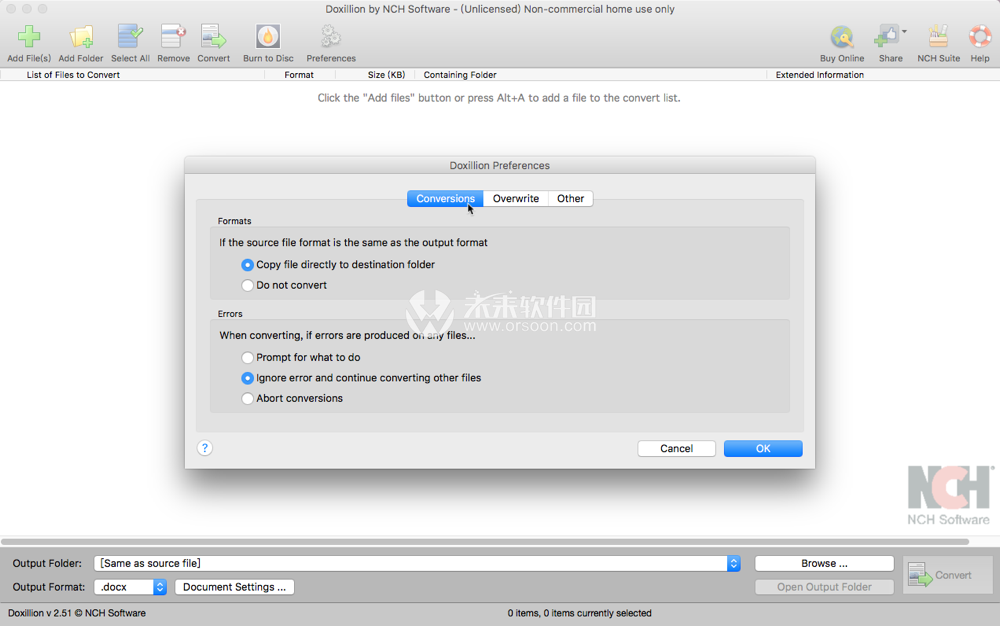Expand the Output Folder dropdown arrow
Screen dimensions: 1000x626
[x=733, y=564]
